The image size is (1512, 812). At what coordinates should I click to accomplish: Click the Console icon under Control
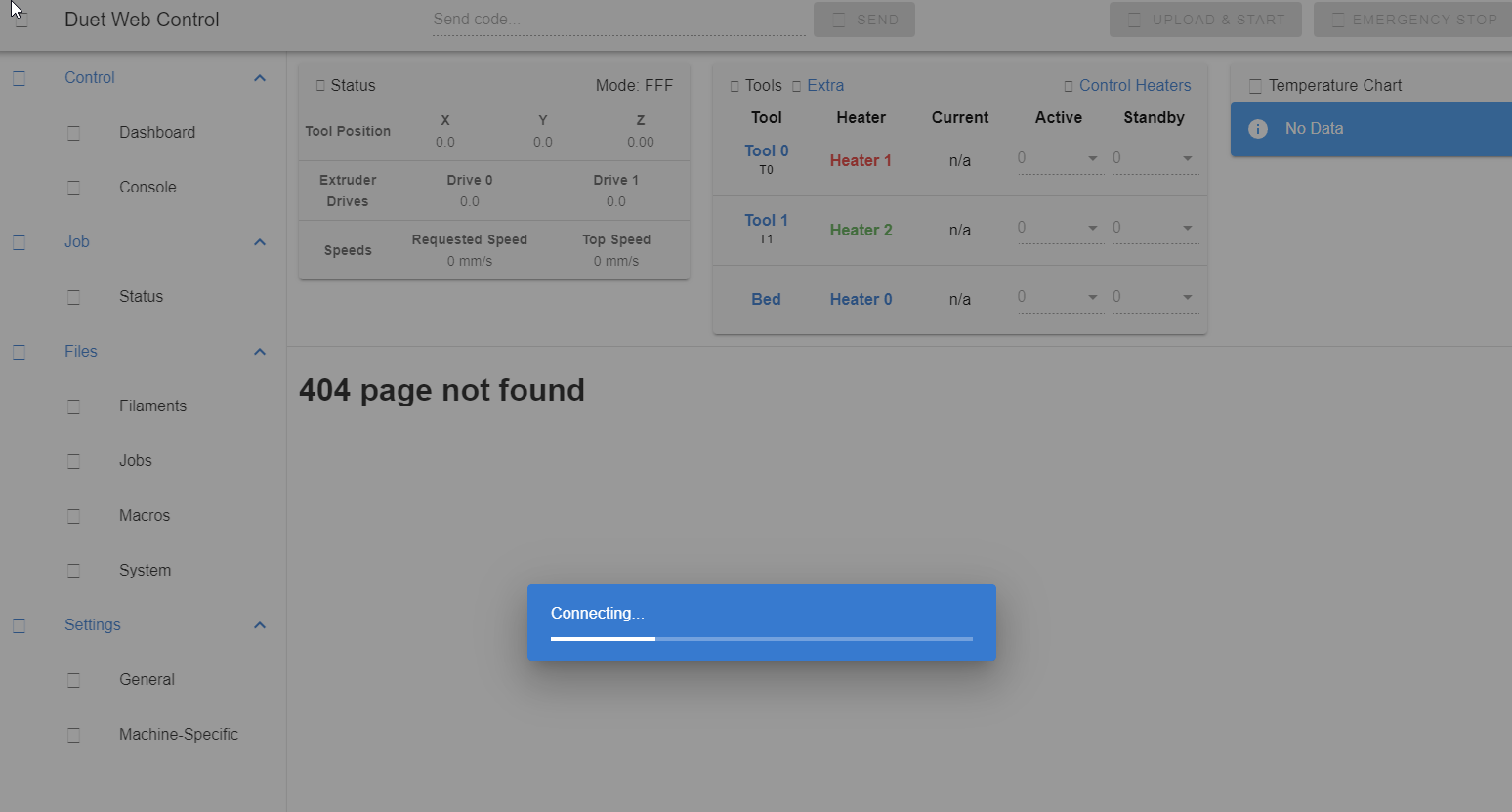pos(74,187)
